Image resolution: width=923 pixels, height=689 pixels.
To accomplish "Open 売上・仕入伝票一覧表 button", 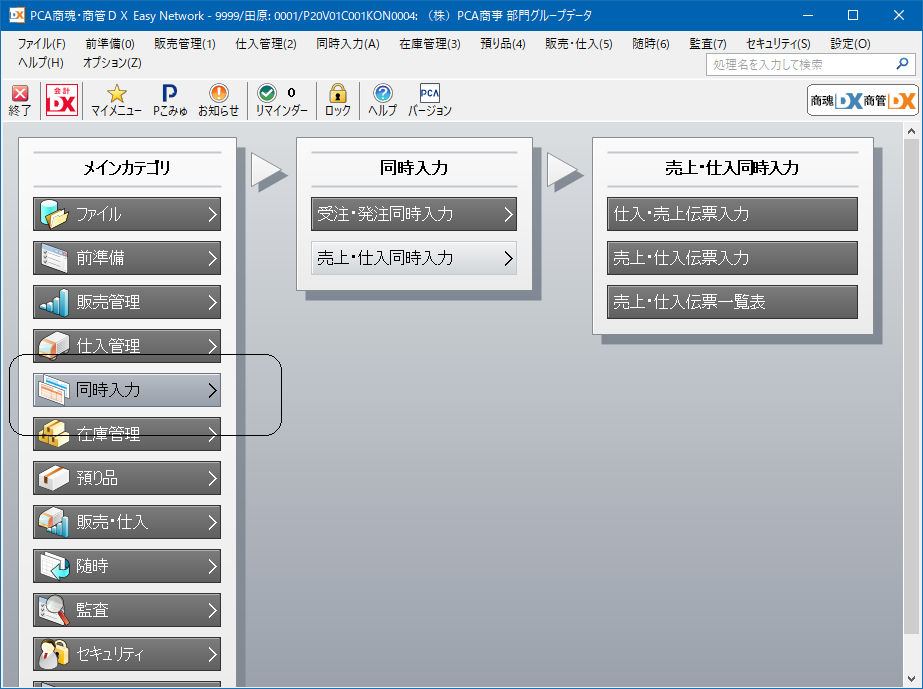I will pyautogui.click(x=732, y=302).
